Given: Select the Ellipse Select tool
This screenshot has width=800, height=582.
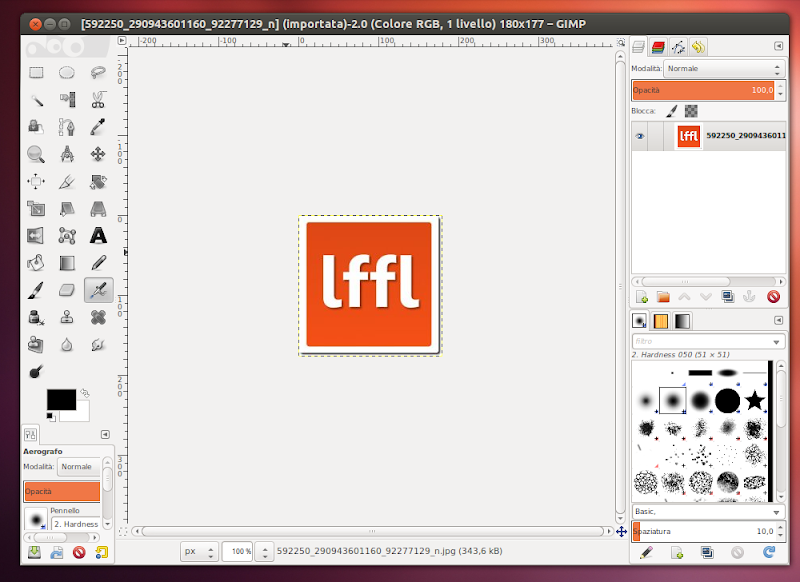Looking at the screenshot, I should (67, 72).
